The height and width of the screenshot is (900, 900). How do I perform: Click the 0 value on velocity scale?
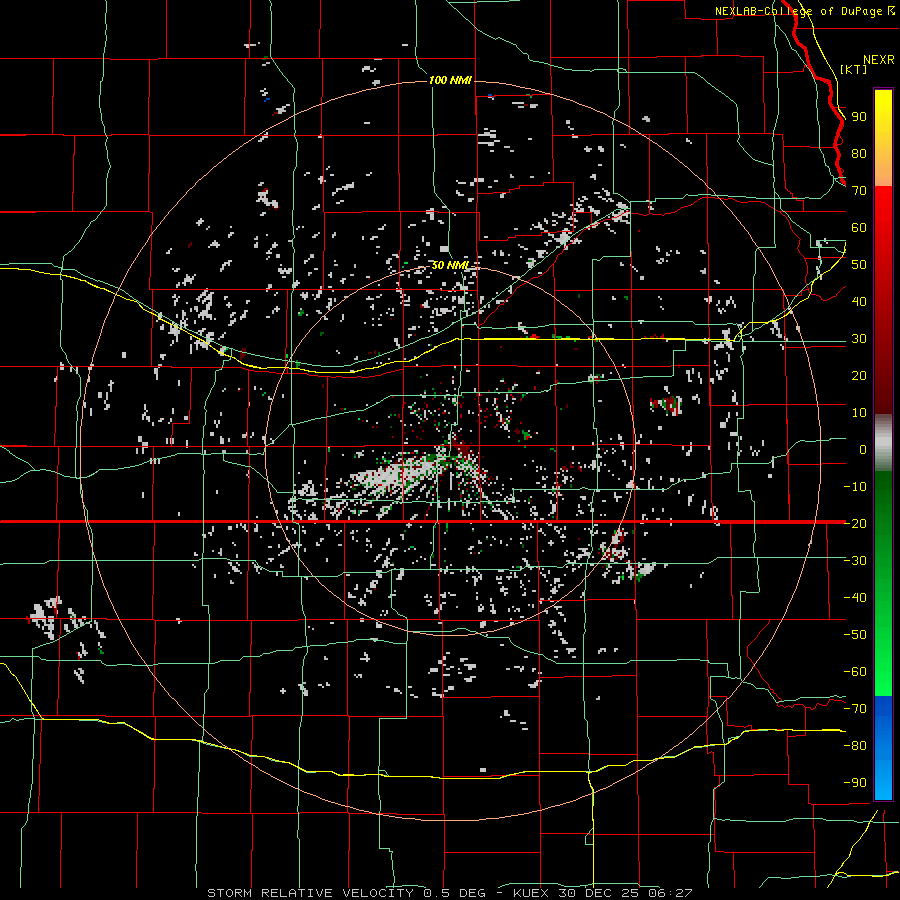863,450
